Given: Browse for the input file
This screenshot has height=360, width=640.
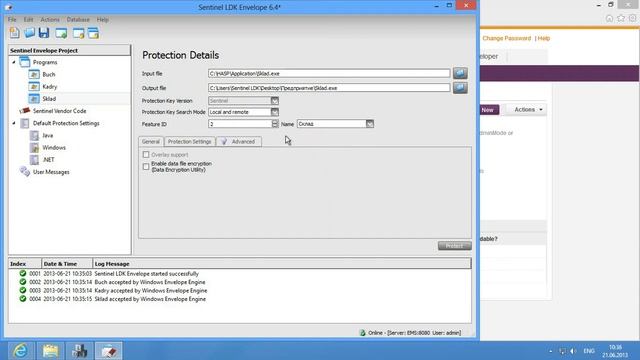Looking at the screenshot, I should (460, 73).
